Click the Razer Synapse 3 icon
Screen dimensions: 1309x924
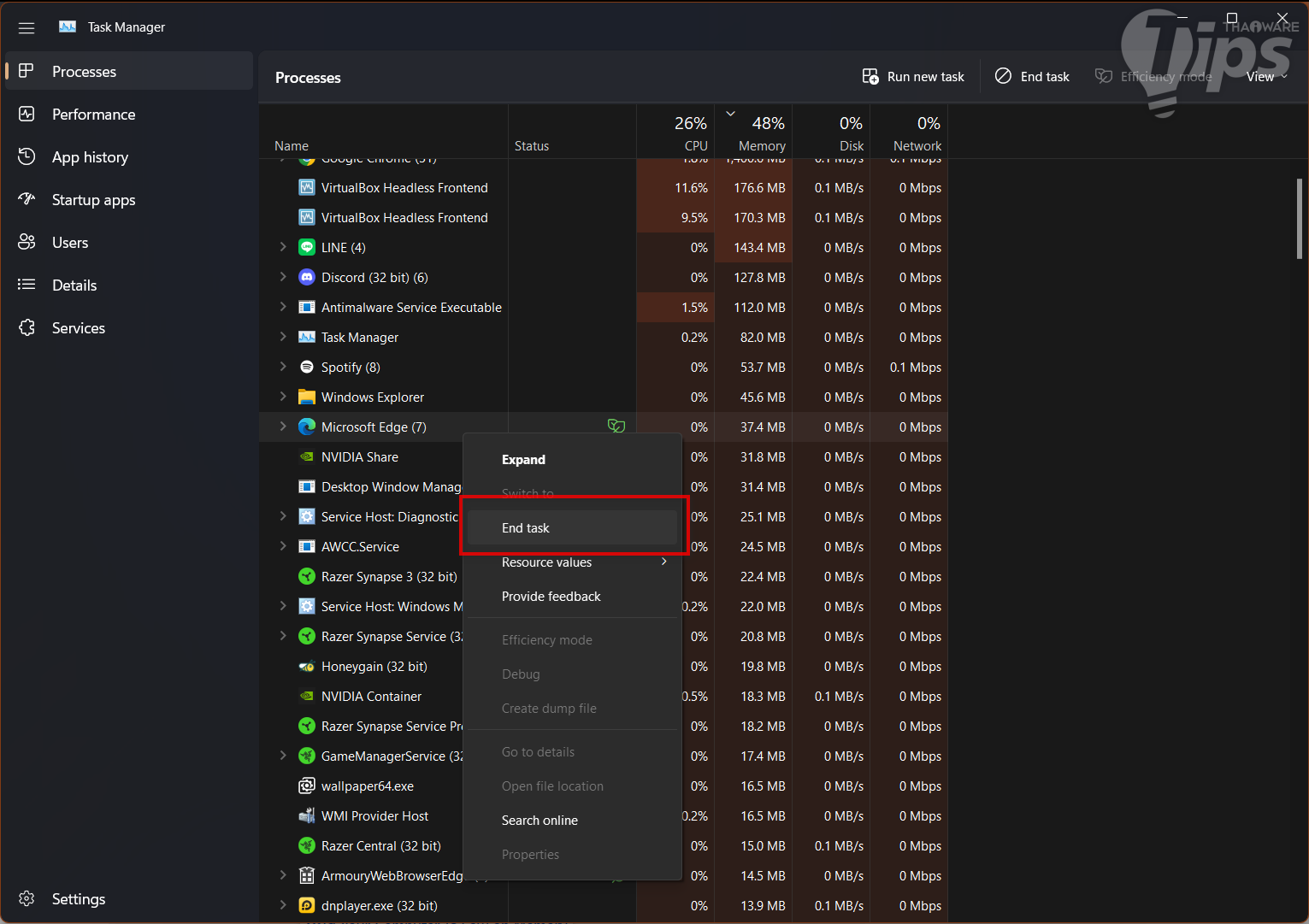click(x=307, y=576)
